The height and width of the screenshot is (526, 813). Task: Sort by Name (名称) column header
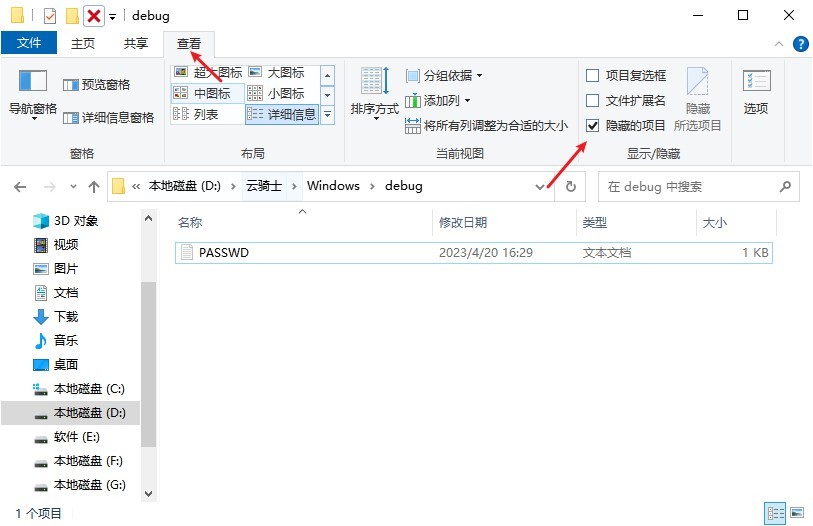coord(303,223)
